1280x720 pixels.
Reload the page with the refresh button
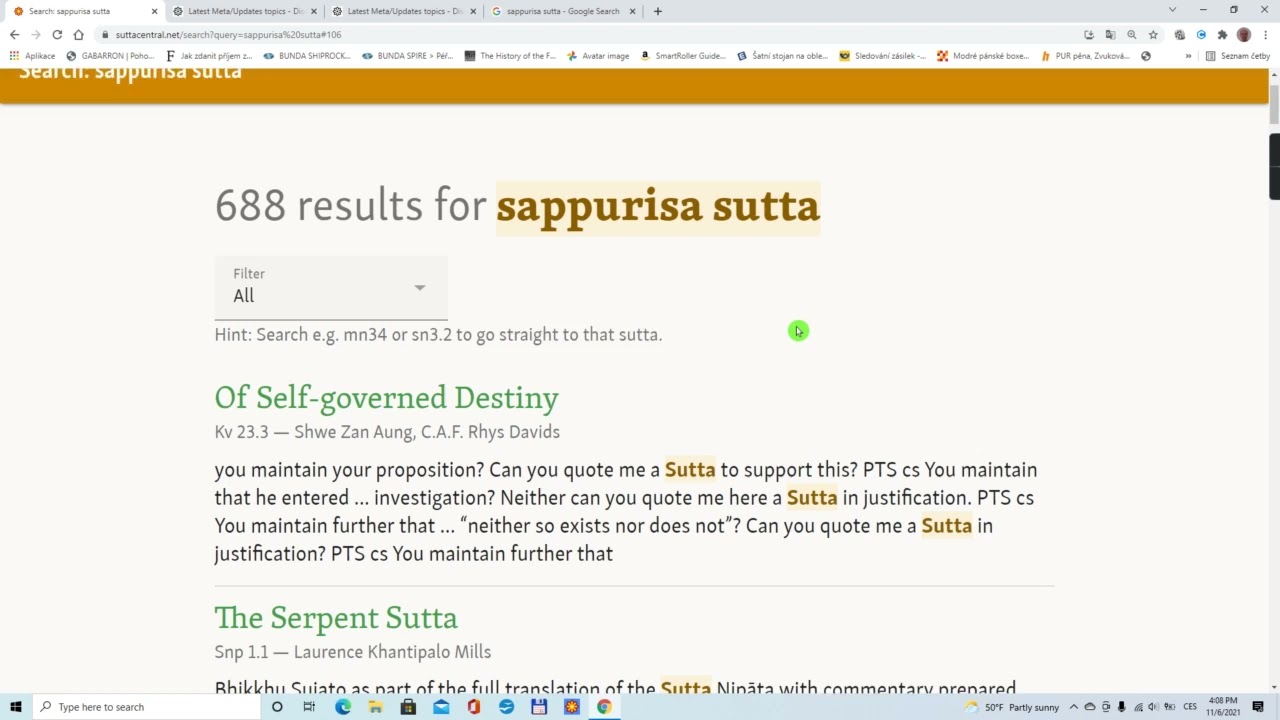tap(57, 35)
